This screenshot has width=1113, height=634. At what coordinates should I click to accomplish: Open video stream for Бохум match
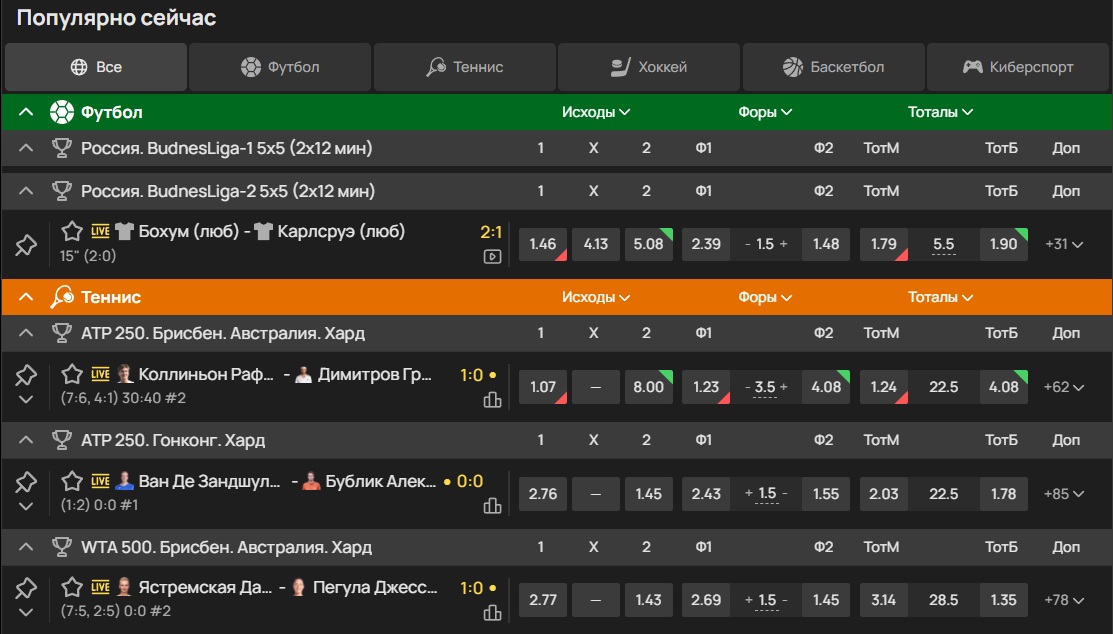tap(492, 256)
